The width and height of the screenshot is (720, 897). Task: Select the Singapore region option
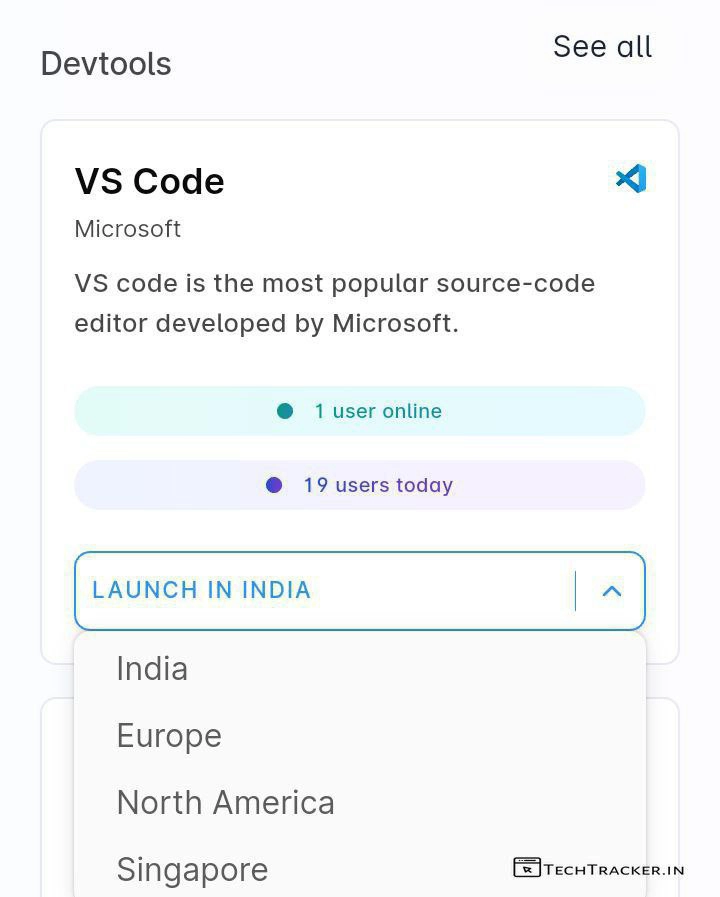192,869
